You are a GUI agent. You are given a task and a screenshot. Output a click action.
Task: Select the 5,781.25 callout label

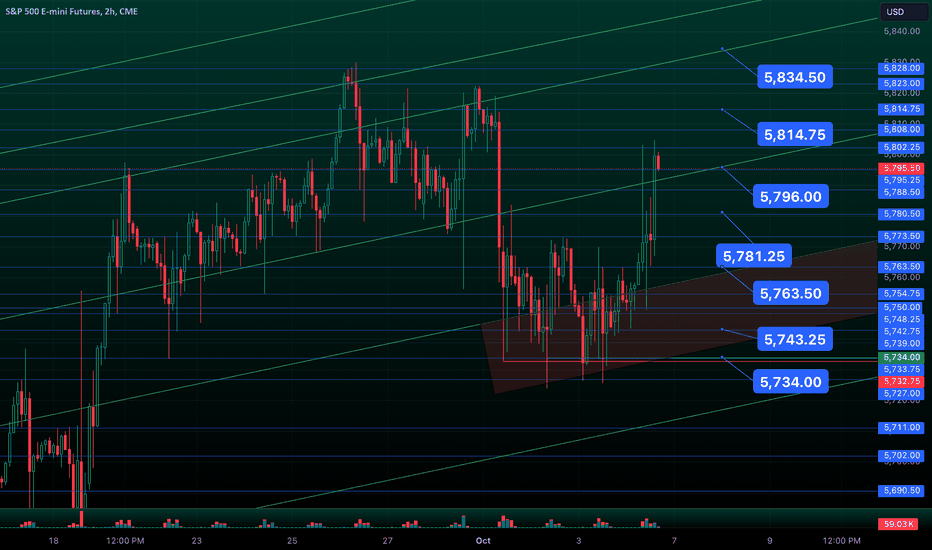pos(754,256)
